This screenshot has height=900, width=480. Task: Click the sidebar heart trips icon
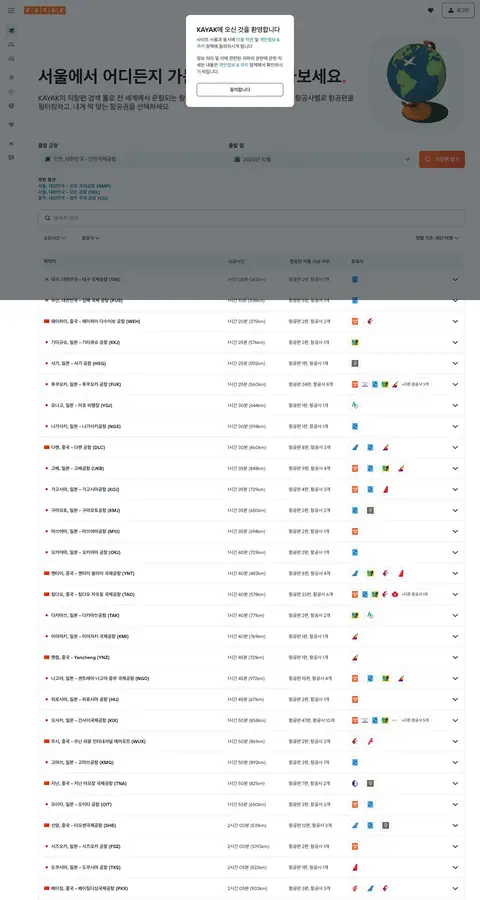click(x=11, y=125)
